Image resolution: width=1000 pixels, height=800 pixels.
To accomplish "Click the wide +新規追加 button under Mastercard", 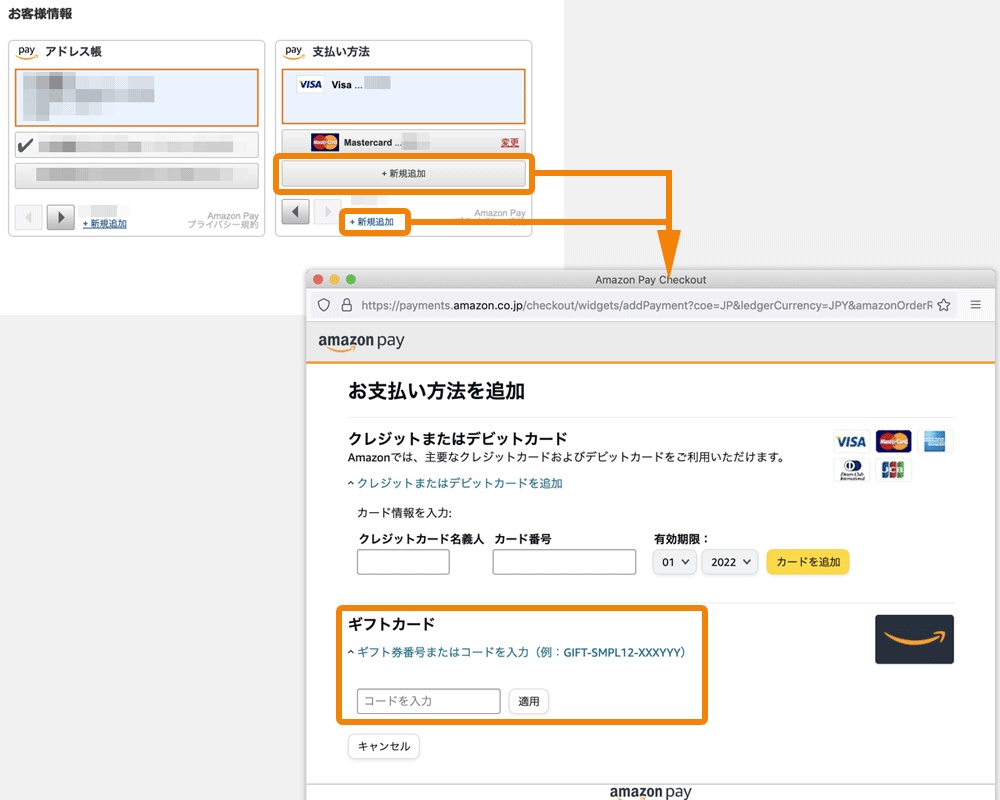I will pos(403,174).
